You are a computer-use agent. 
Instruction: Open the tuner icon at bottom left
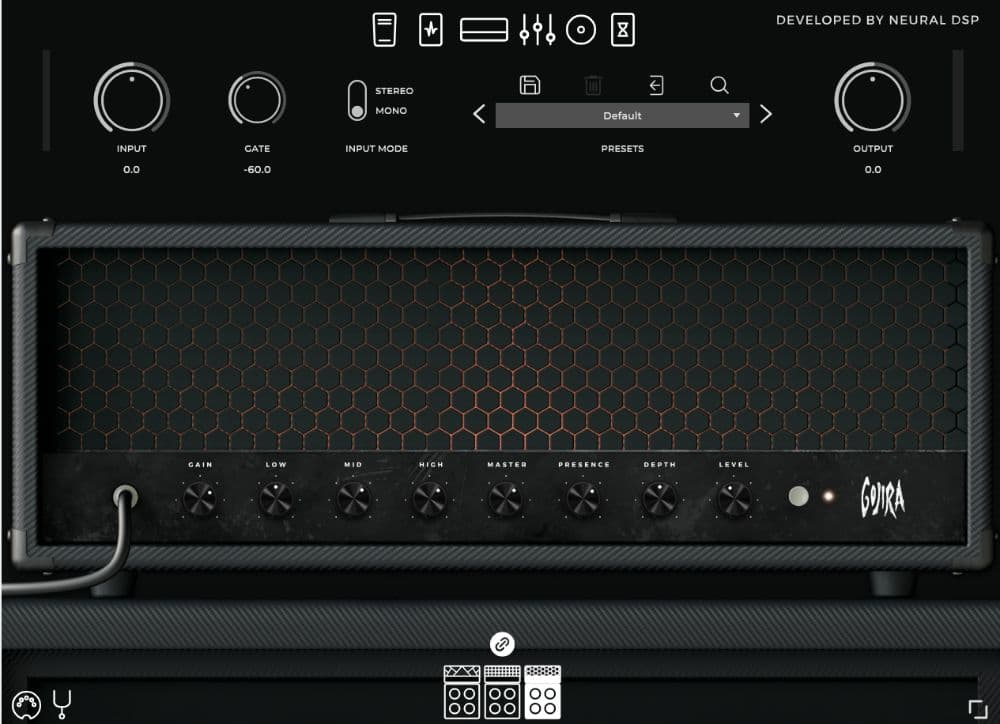pyautogui.click(x=60, y=703)
